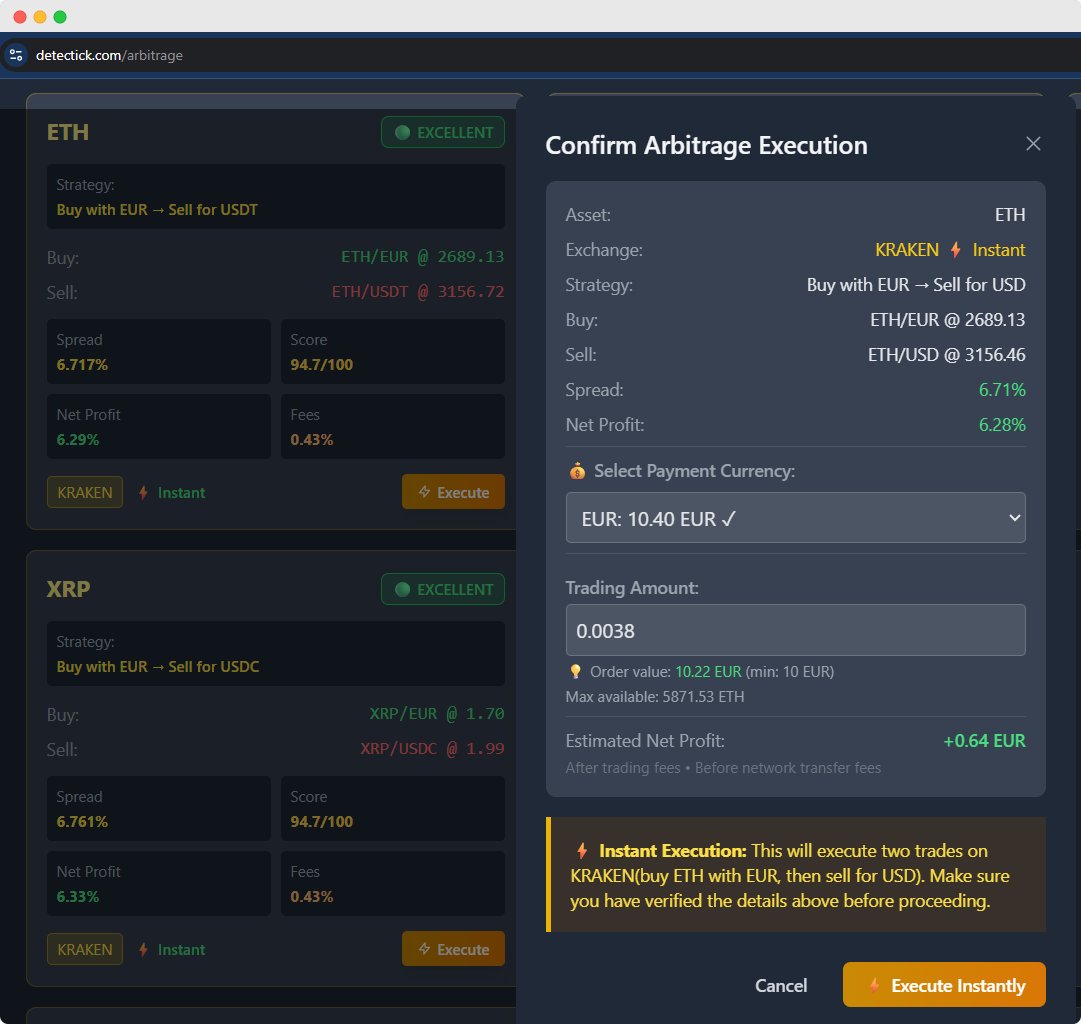The height and width of the screenshot is (1024, 1081).
Task: Click the '10.22 EUR' order value
Action: point(708,672)
